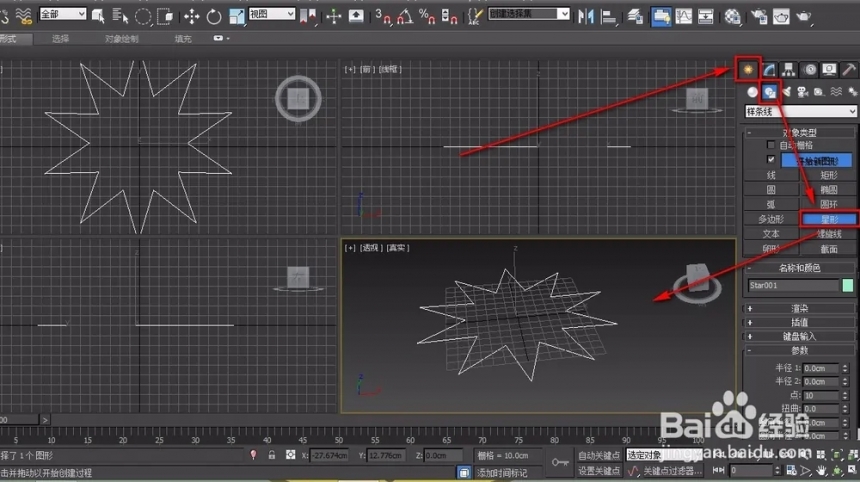The height and width of the screenshot is (482, 860).
Task: Toggle Window/Crossing selection mode
Action: tap(165, 16)
